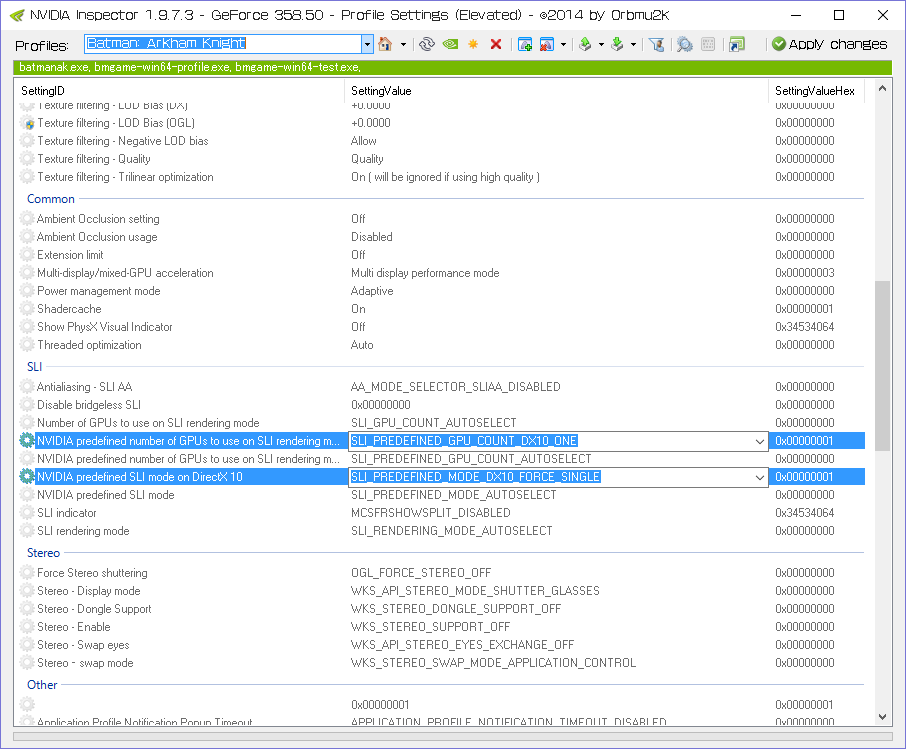Open the Profiles combo box arrow

pos(367,44)
